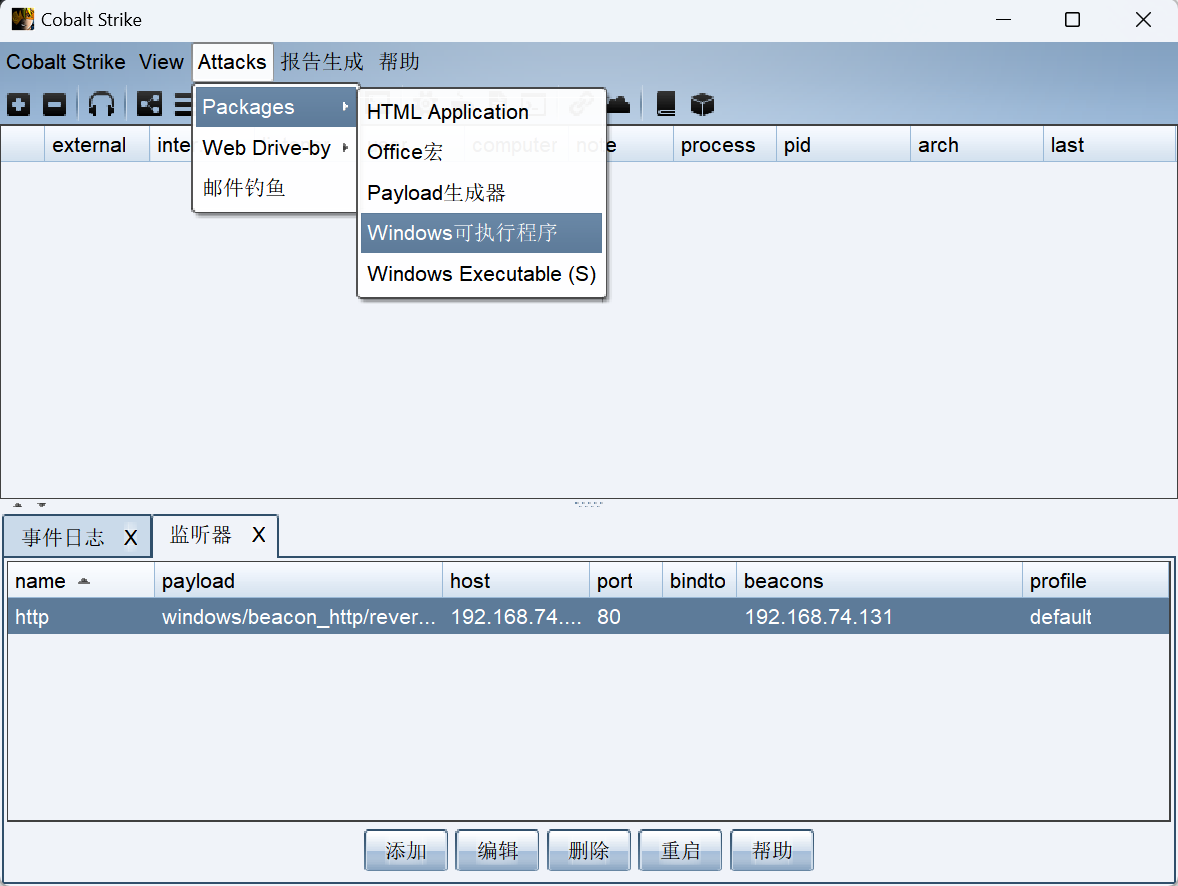Close the 事件日志 tab with its X
The image size is (1178, 886).
(x=130, y=538)
